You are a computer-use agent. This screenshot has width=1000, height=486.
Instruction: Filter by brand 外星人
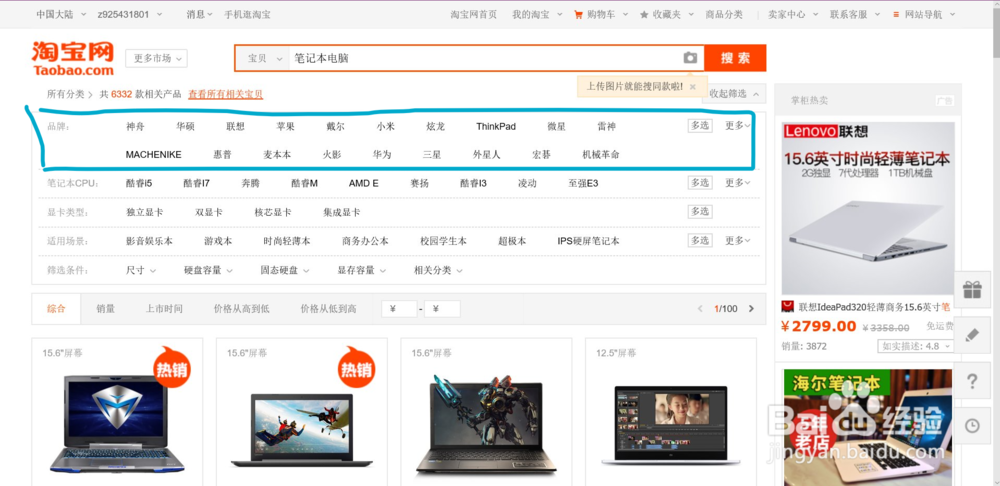point(487,154)
